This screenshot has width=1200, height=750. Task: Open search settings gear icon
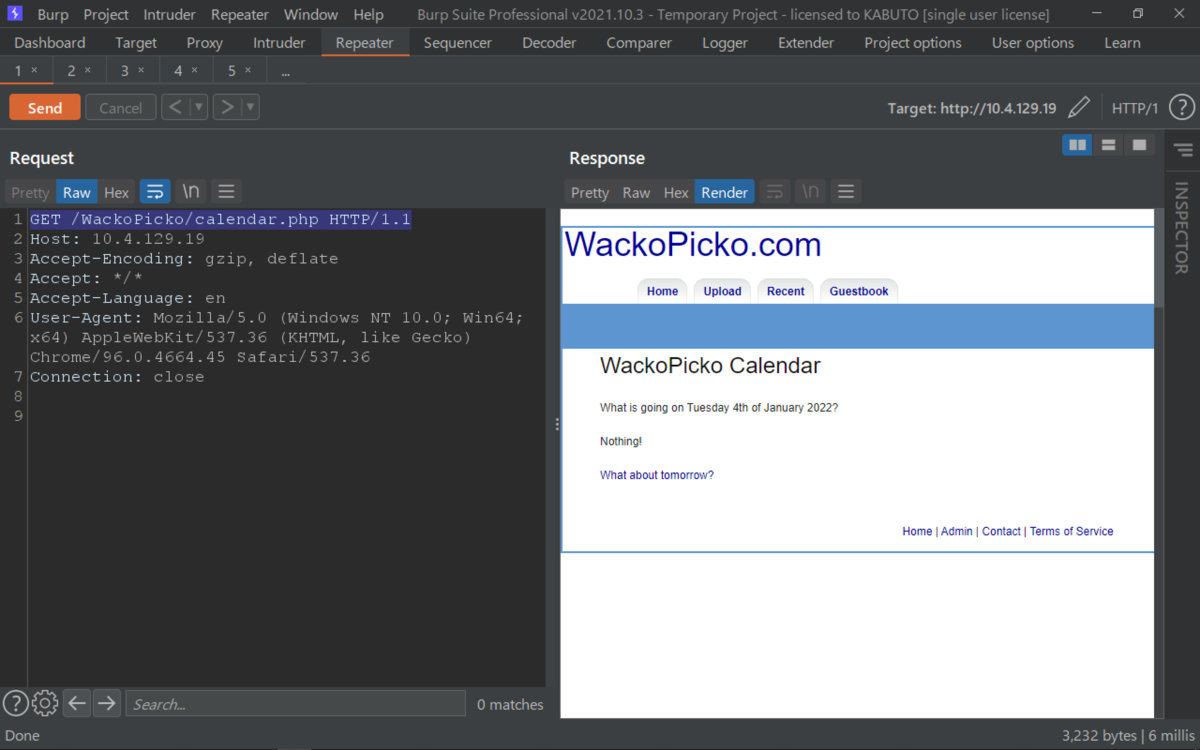pyautogui.click(x=45, y=704)
